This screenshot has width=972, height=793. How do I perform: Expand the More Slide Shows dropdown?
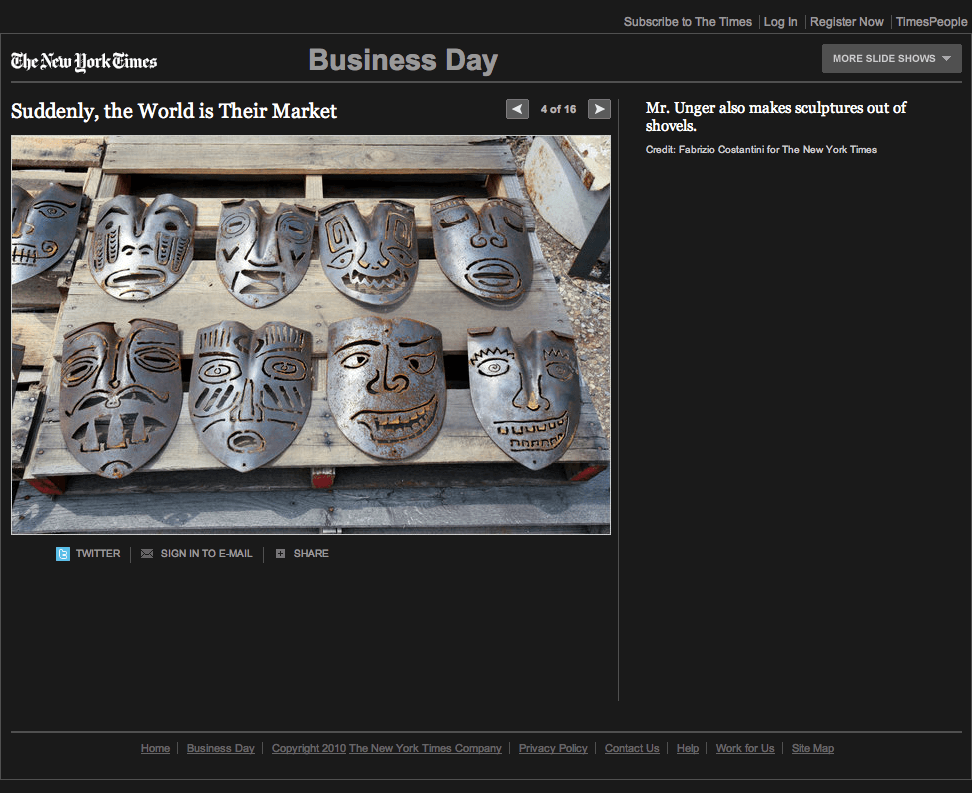tap(891, 59)
